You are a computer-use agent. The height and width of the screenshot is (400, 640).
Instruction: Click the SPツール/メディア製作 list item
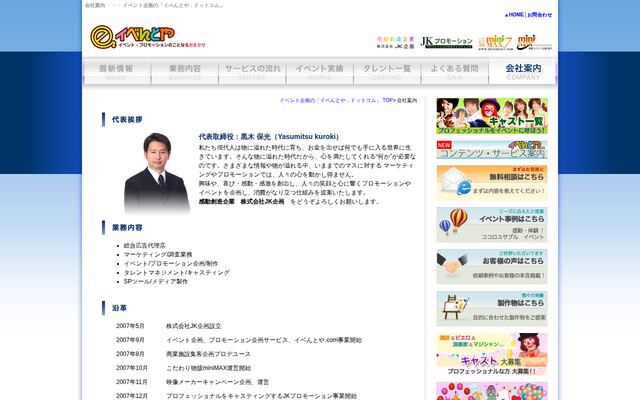[156, 282]
